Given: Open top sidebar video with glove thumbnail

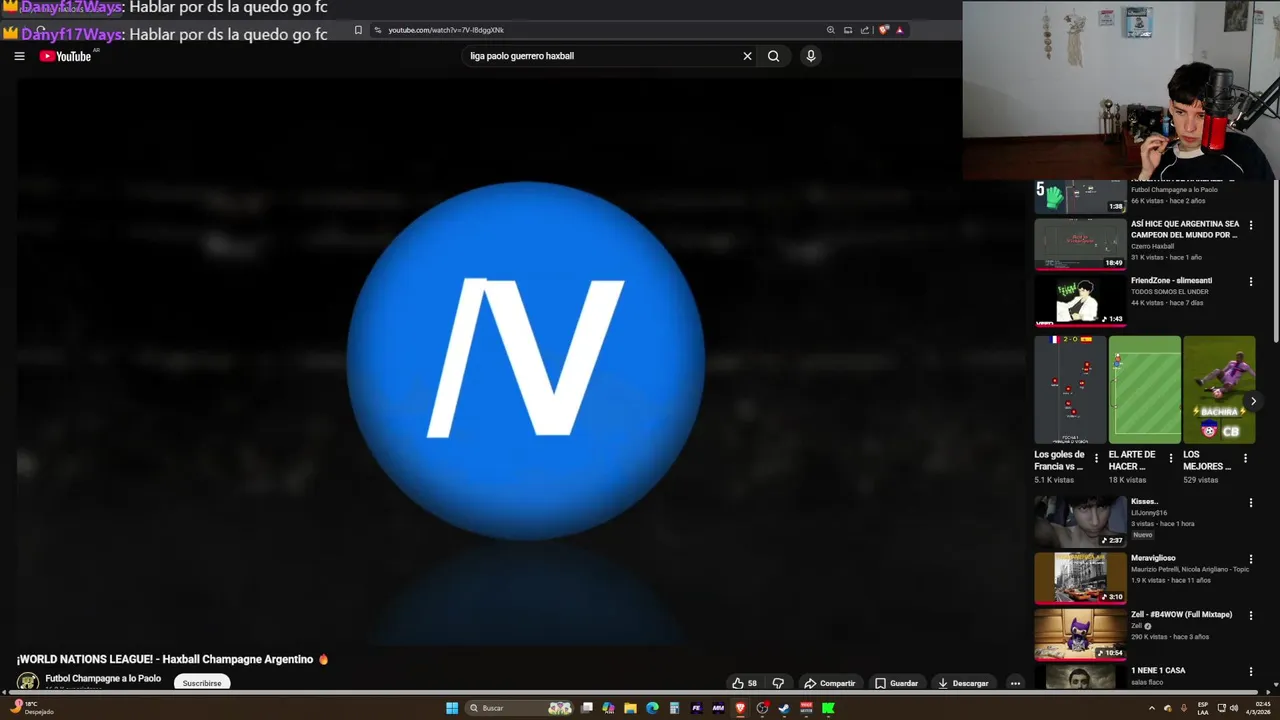Looking at the screenshot, I should [x=1080, y=197].
